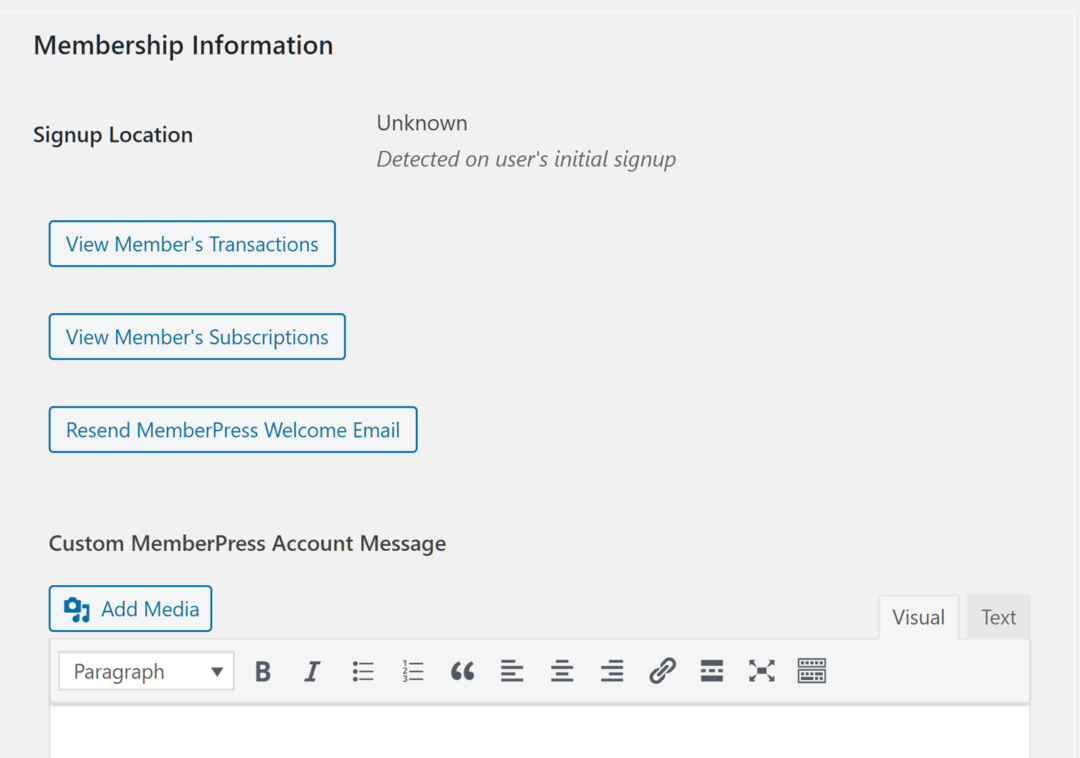
Task: Resend MemberPress Welcome Email
Action: coord(232,429)
